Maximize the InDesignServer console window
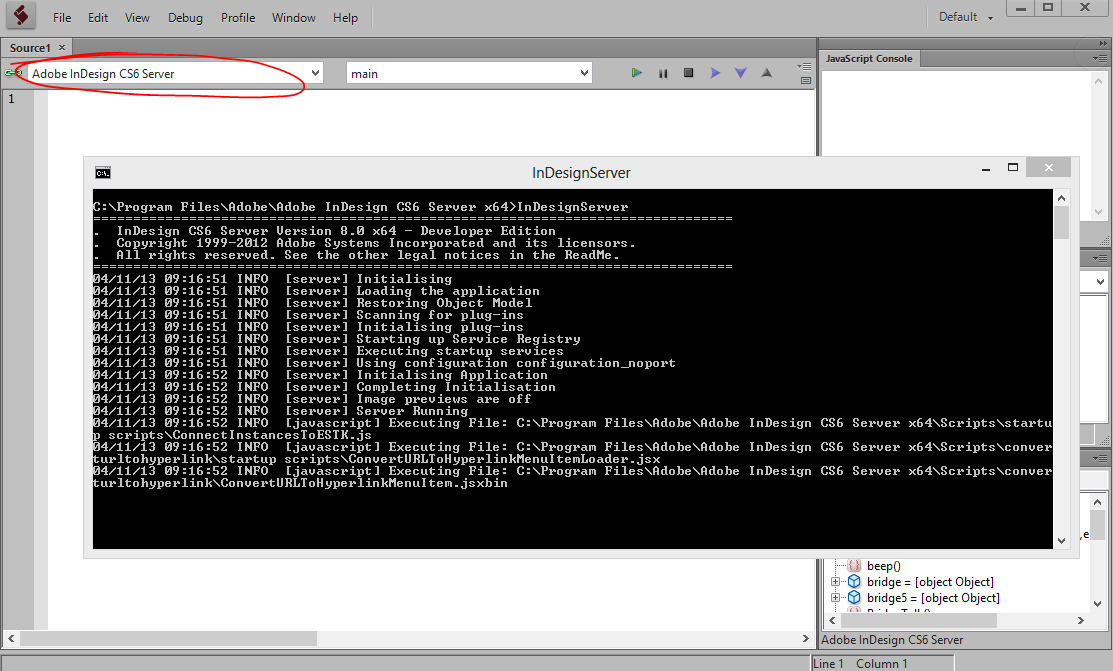 [x=1013, y=168]
